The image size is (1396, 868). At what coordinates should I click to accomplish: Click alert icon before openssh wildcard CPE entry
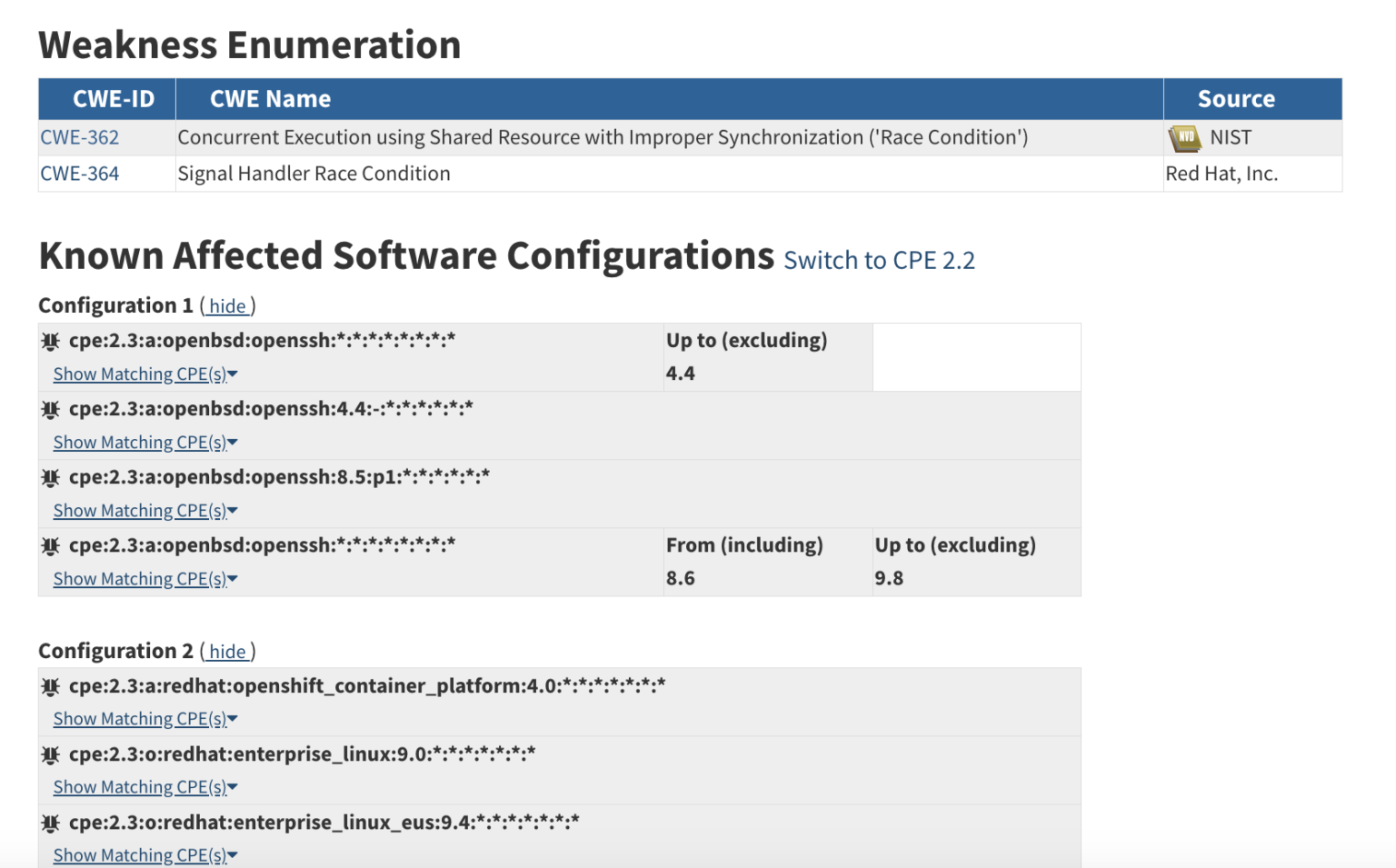click(51, 339)
